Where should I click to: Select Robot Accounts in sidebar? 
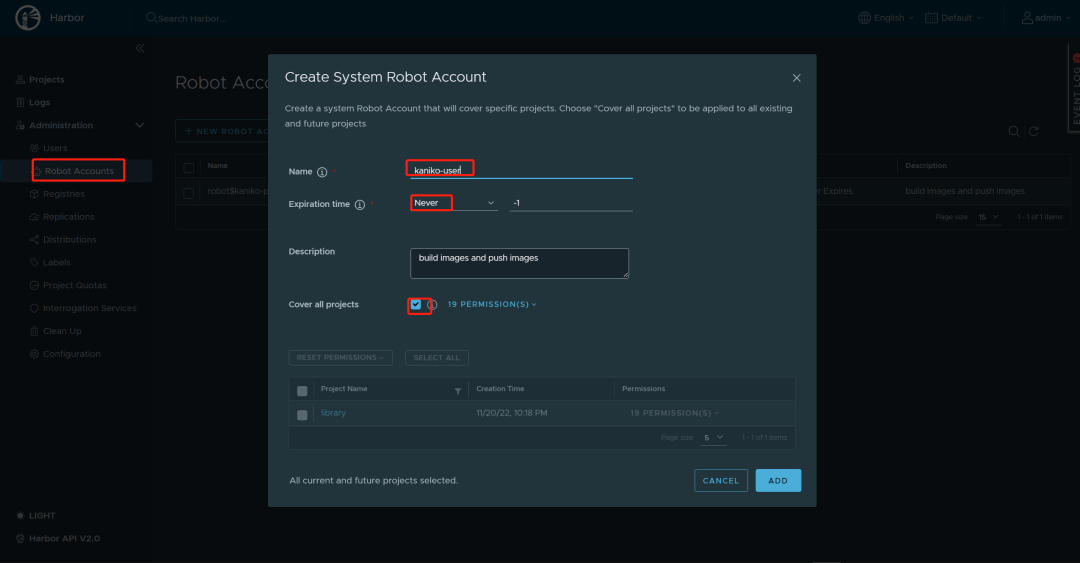click(79, 171)
